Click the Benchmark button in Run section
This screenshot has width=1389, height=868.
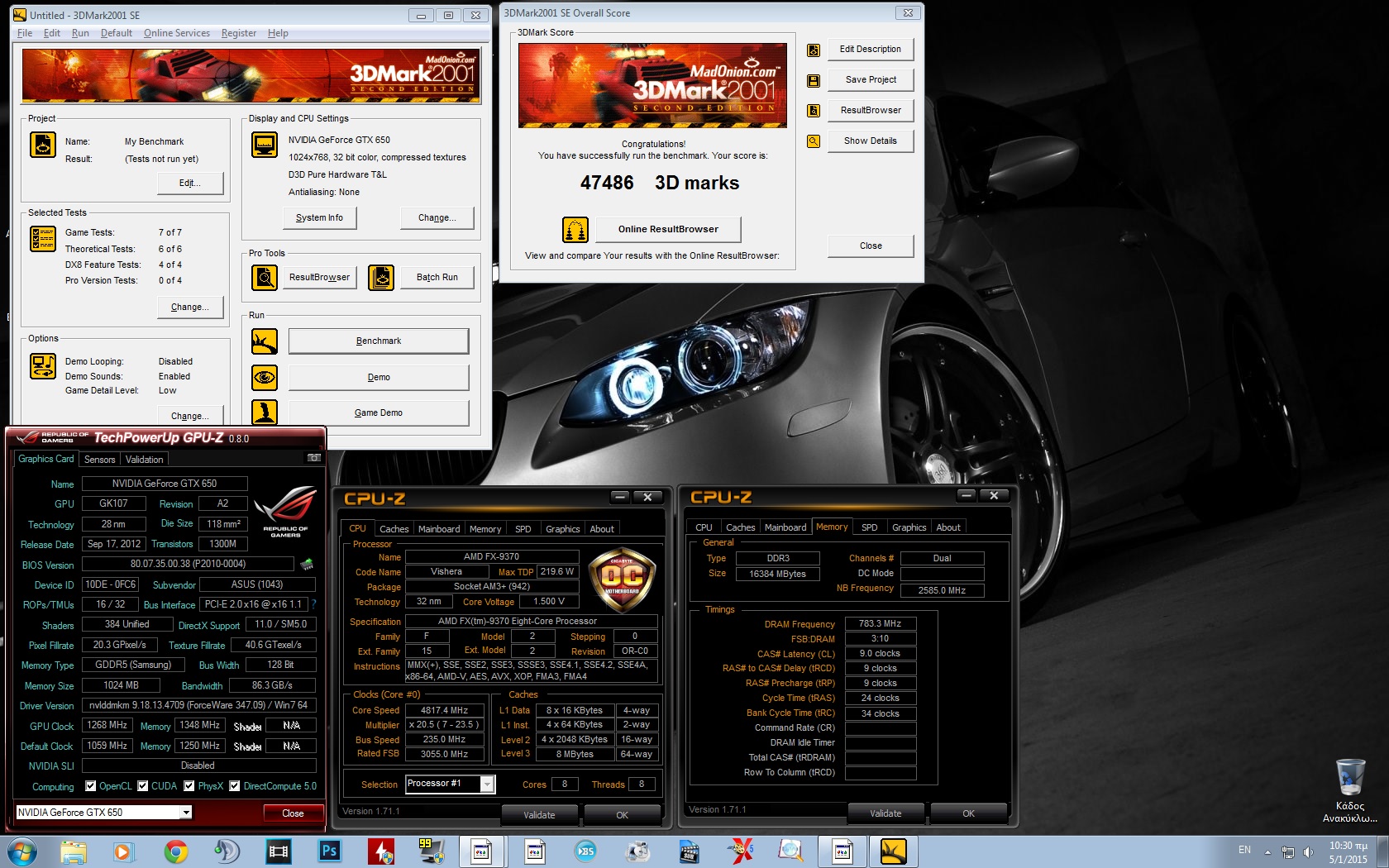click(379, 341)
